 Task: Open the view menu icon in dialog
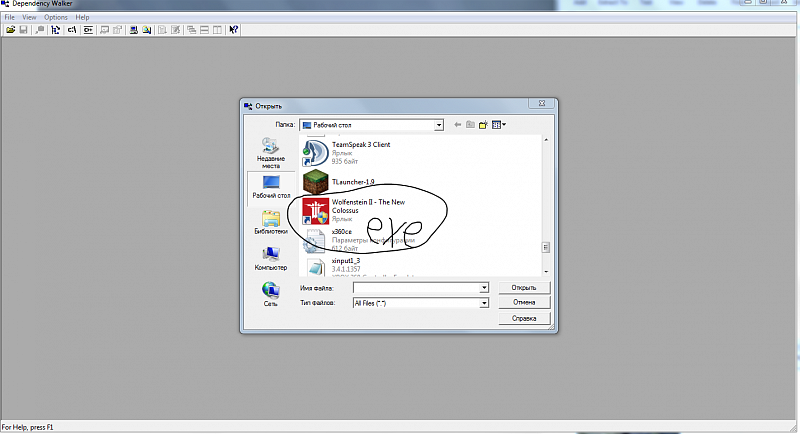498,124
